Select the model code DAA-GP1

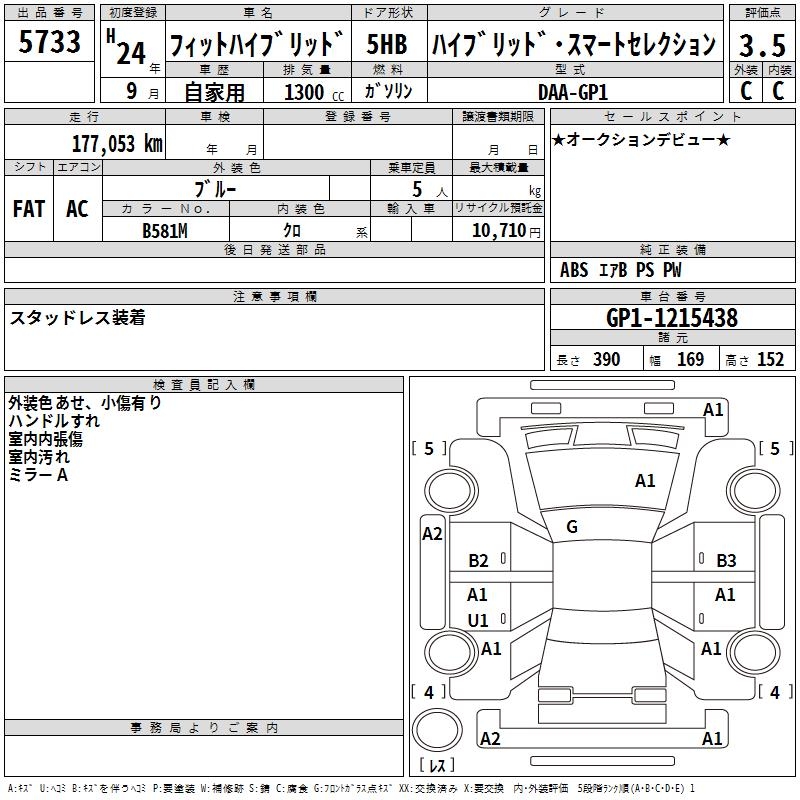[x=573, y=92]
